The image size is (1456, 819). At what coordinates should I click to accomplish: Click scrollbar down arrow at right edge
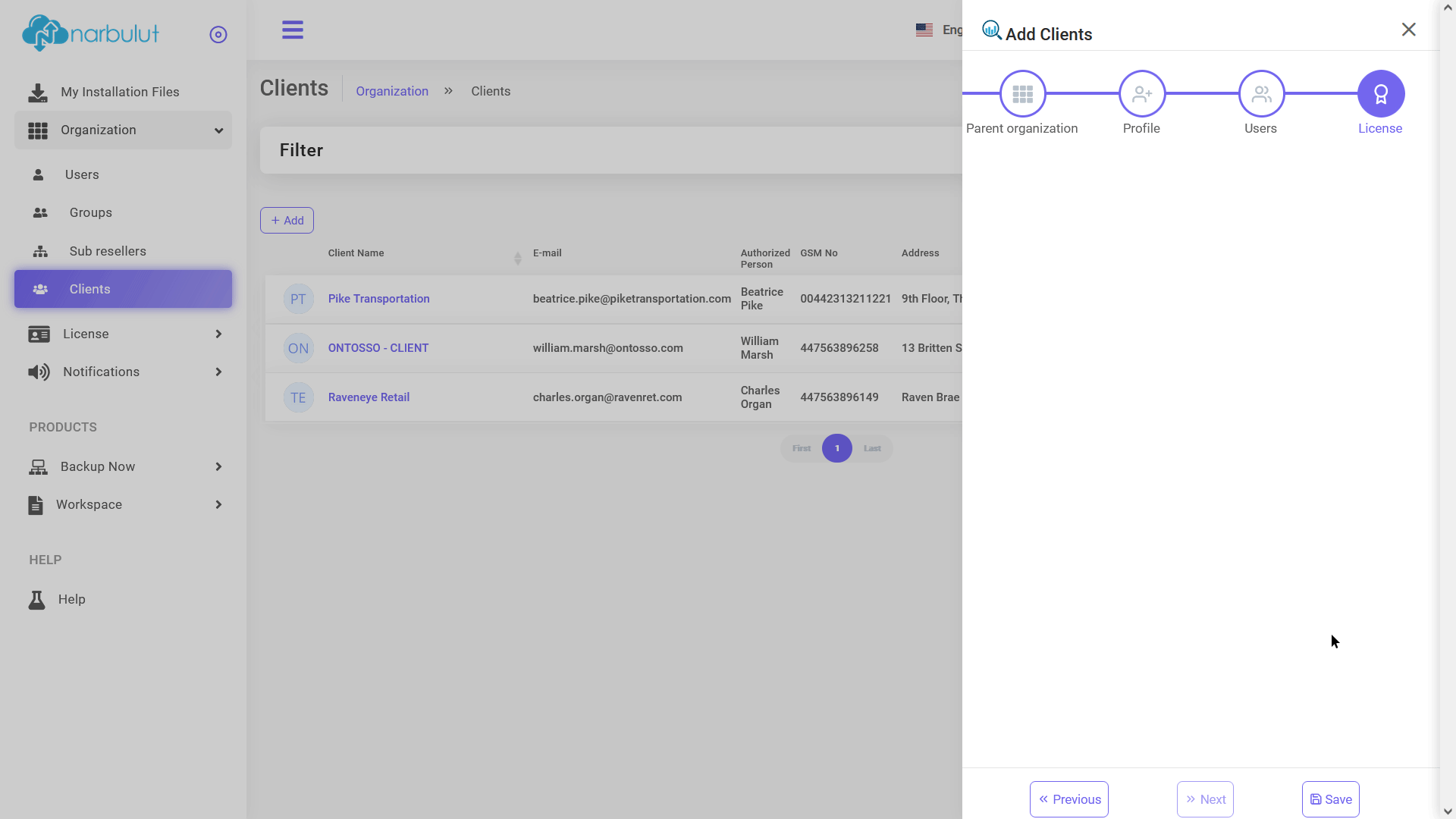click(1448, 811)
